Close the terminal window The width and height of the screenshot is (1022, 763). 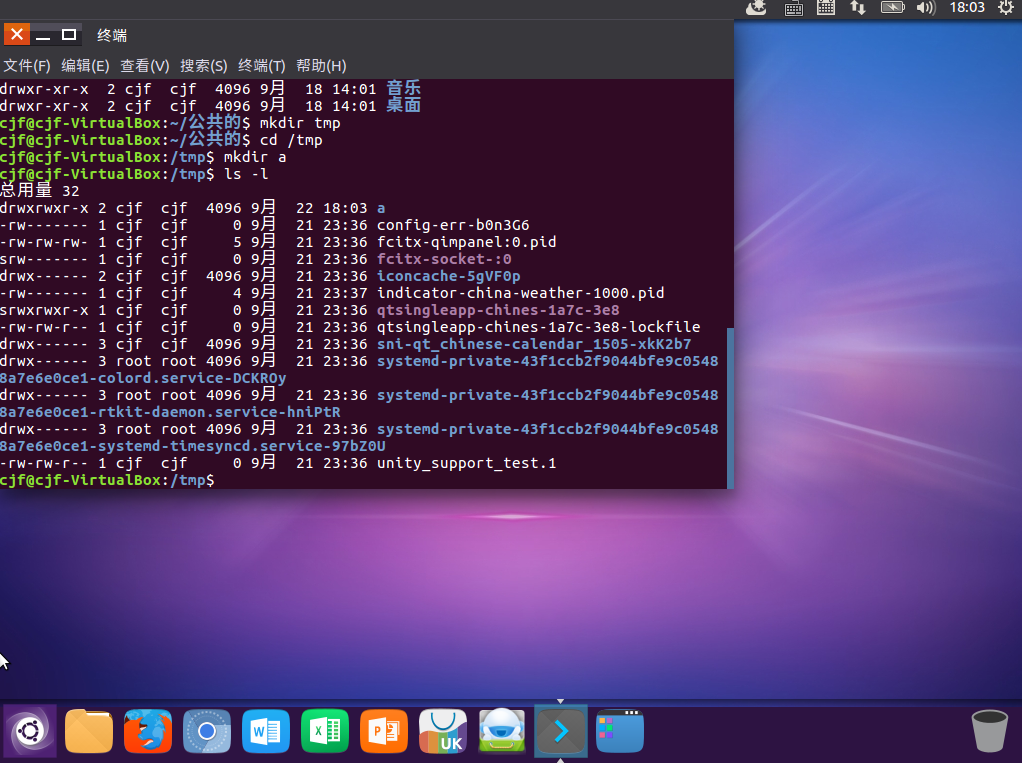pyautogui.click(x=17, y=35)
